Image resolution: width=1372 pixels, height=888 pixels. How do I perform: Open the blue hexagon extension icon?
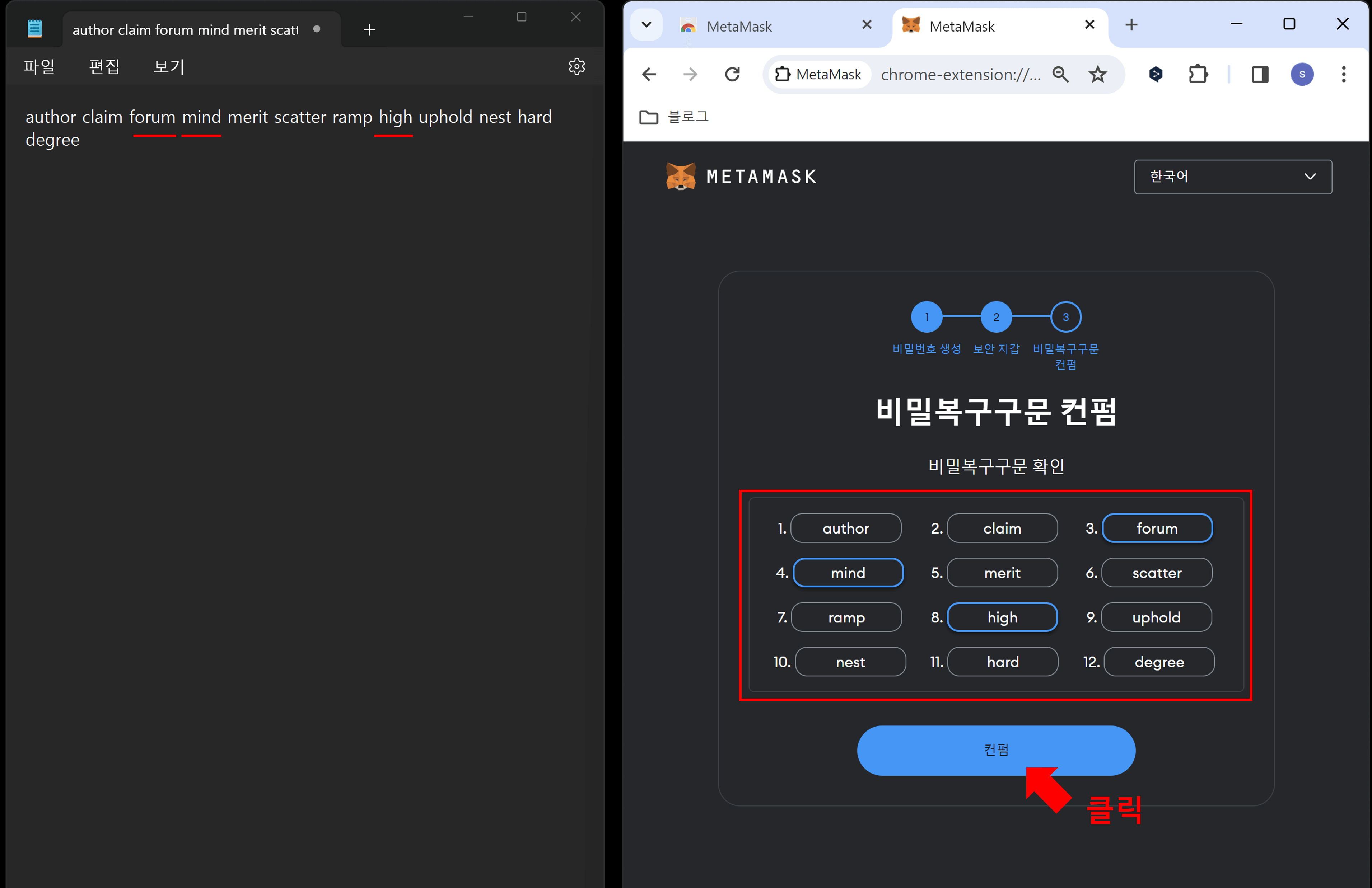click(1155, 74)
